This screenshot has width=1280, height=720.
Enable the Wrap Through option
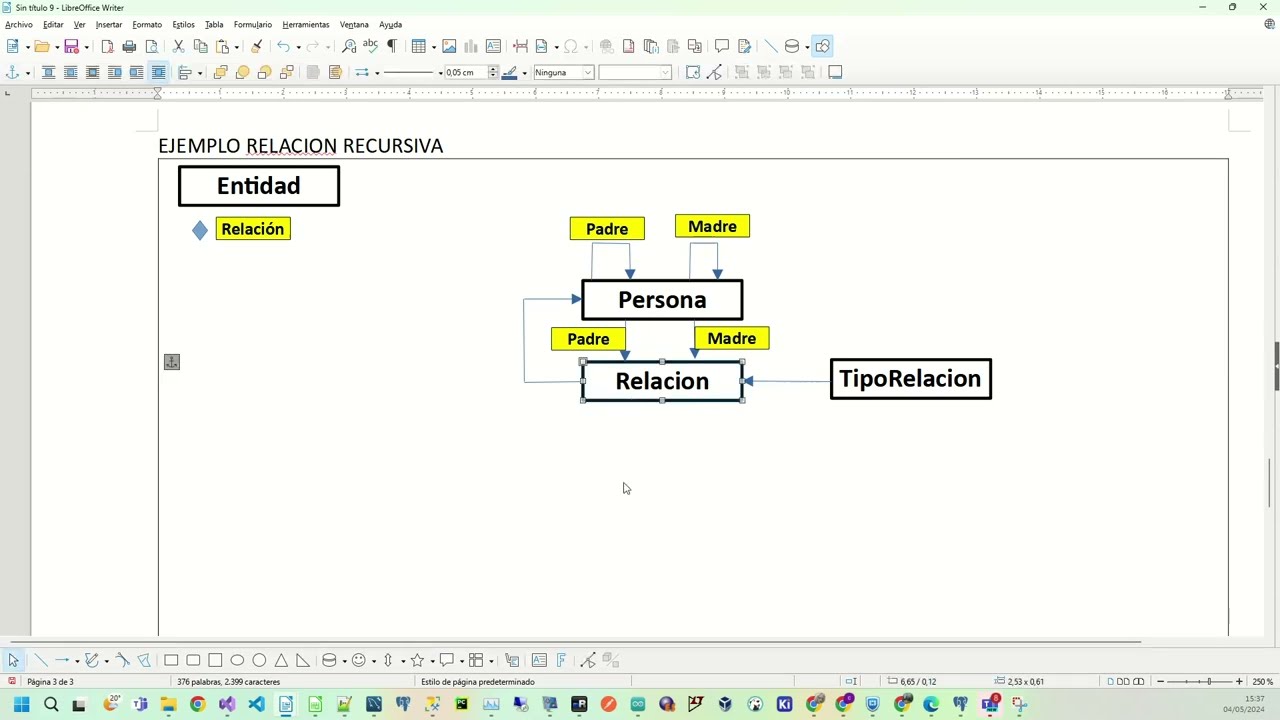[x=158, y=72]
